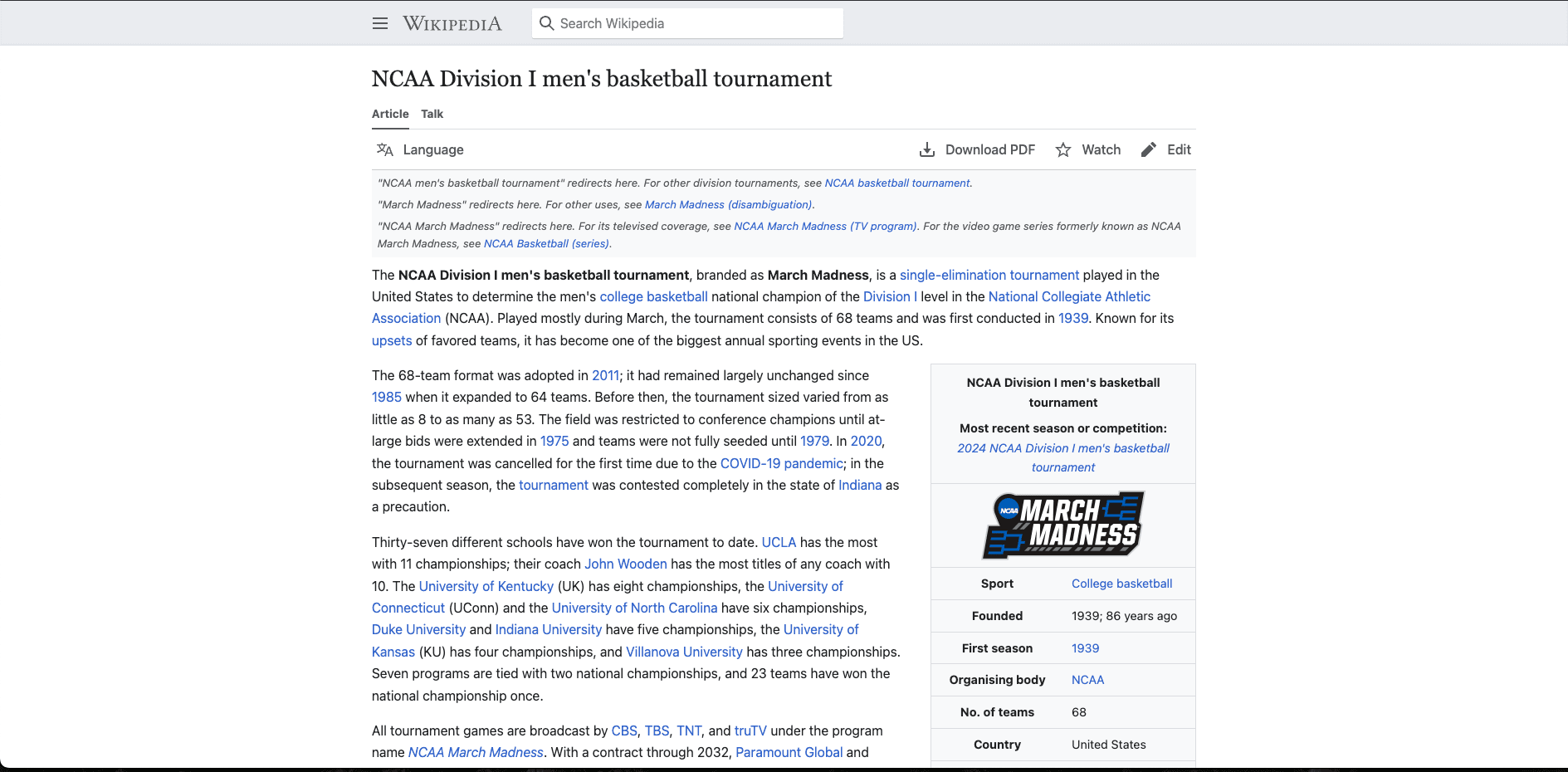This screenshot has height=772, width=1568.
Task: Open March Madness (disambiguation) link
Action: tap(728, 204)
